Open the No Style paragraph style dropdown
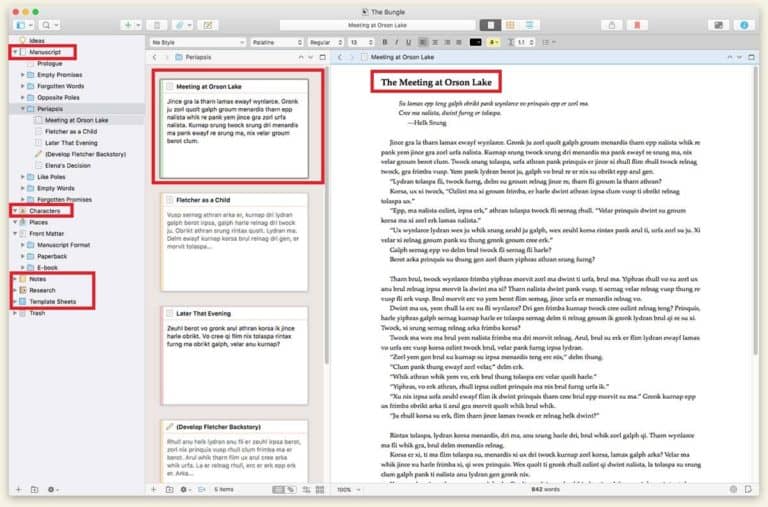This screenshot has width=768, height=507. (197, 43)
